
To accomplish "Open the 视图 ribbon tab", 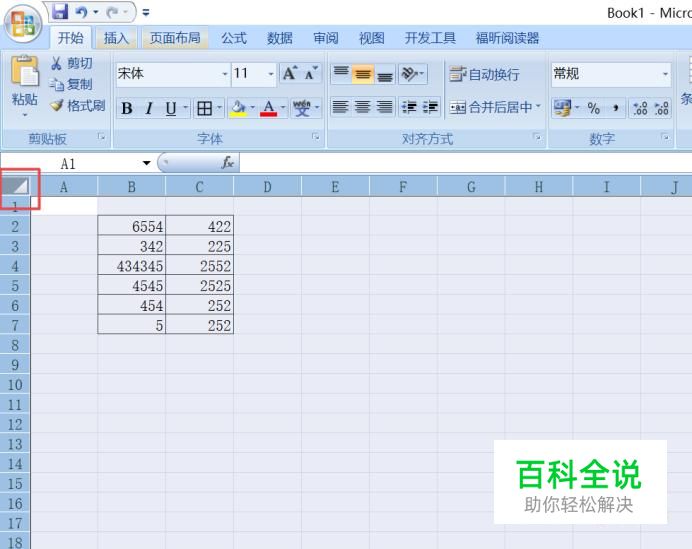I will [372, 38].
